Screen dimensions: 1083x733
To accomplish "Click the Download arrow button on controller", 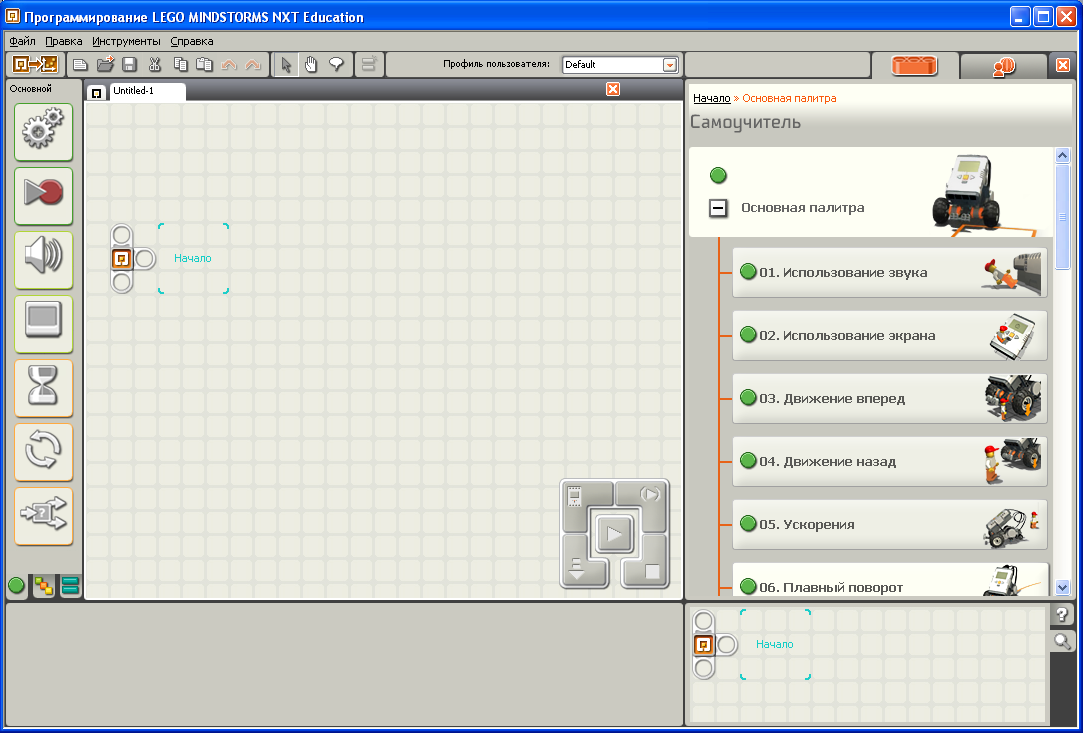I will click(x=579, y=567).
